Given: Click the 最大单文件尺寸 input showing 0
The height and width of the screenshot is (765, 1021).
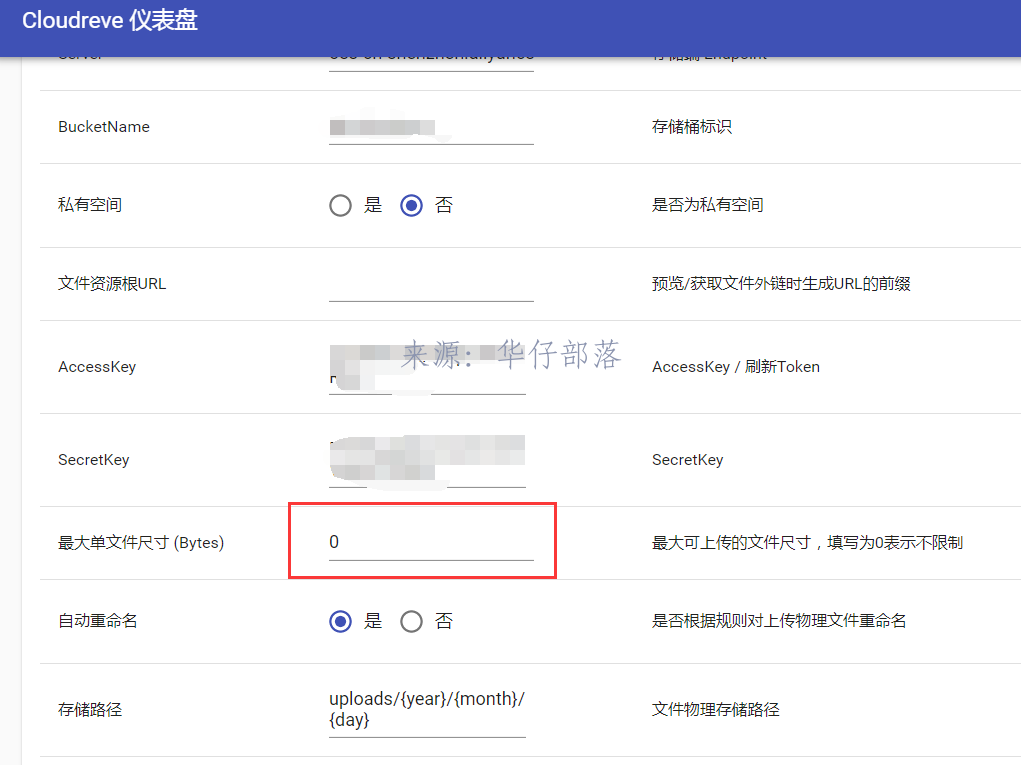Looking at the screenshot, I should point(430,542).
